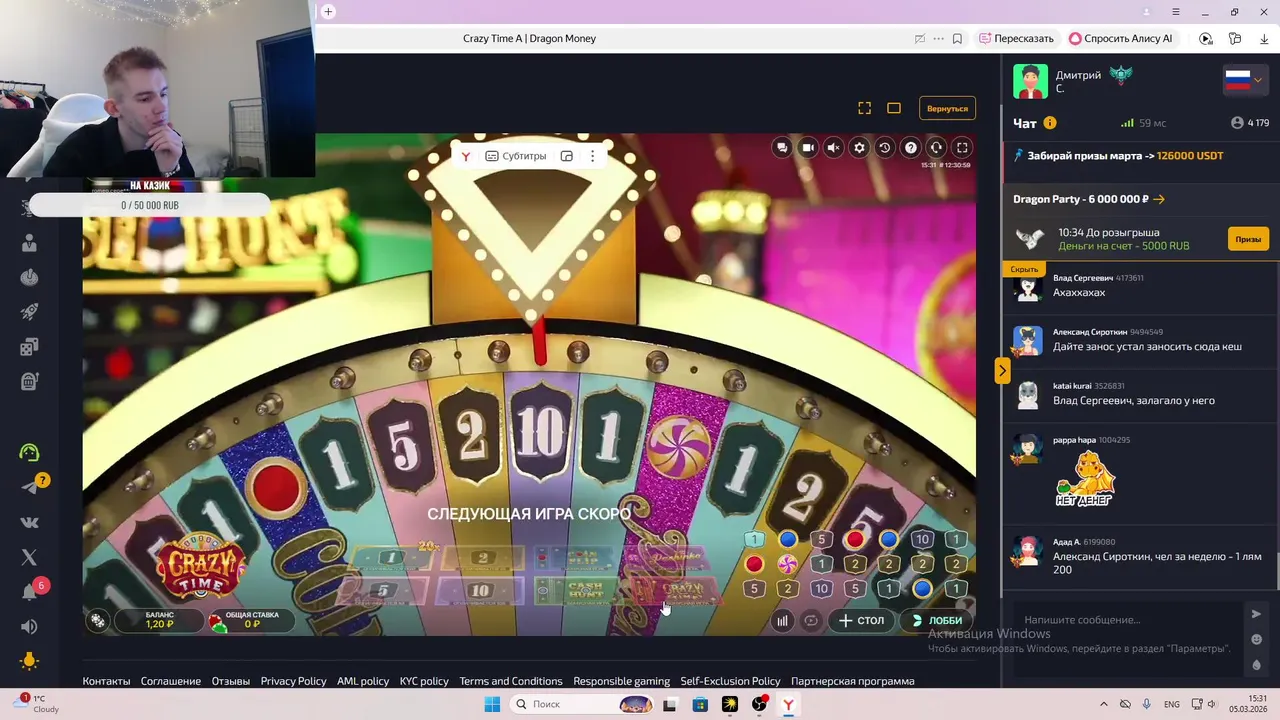1280x720 pixels.
Task: Open the game support headset icon
Action: coord(936,147)
